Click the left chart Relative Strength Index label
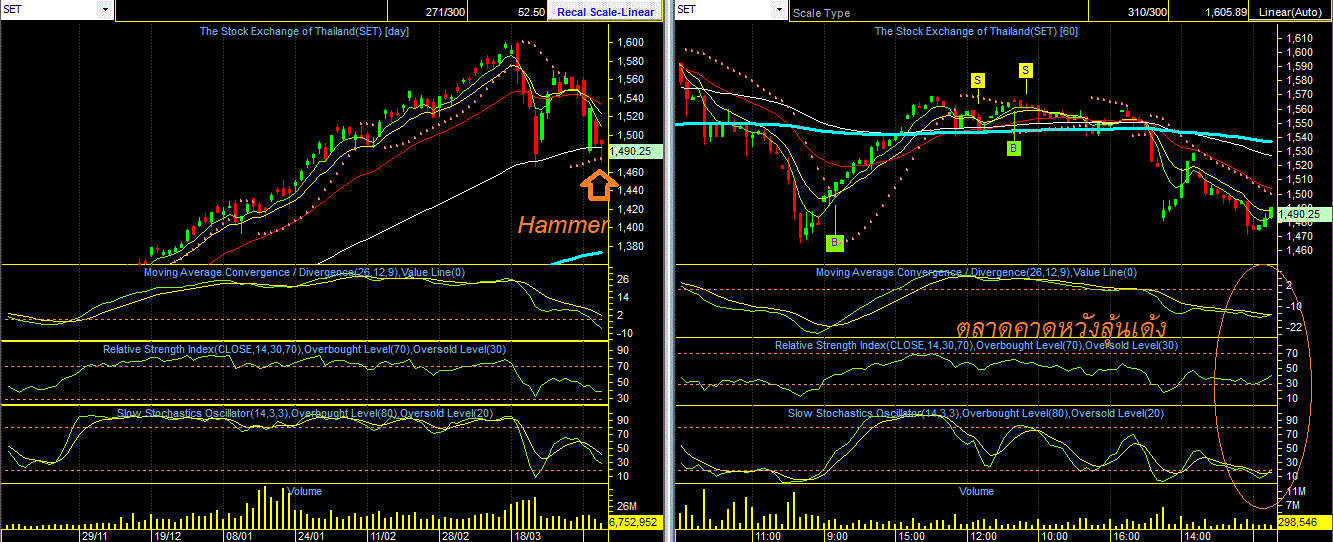This screenshot has width=1333, height=542. click(x=304, y=349)
